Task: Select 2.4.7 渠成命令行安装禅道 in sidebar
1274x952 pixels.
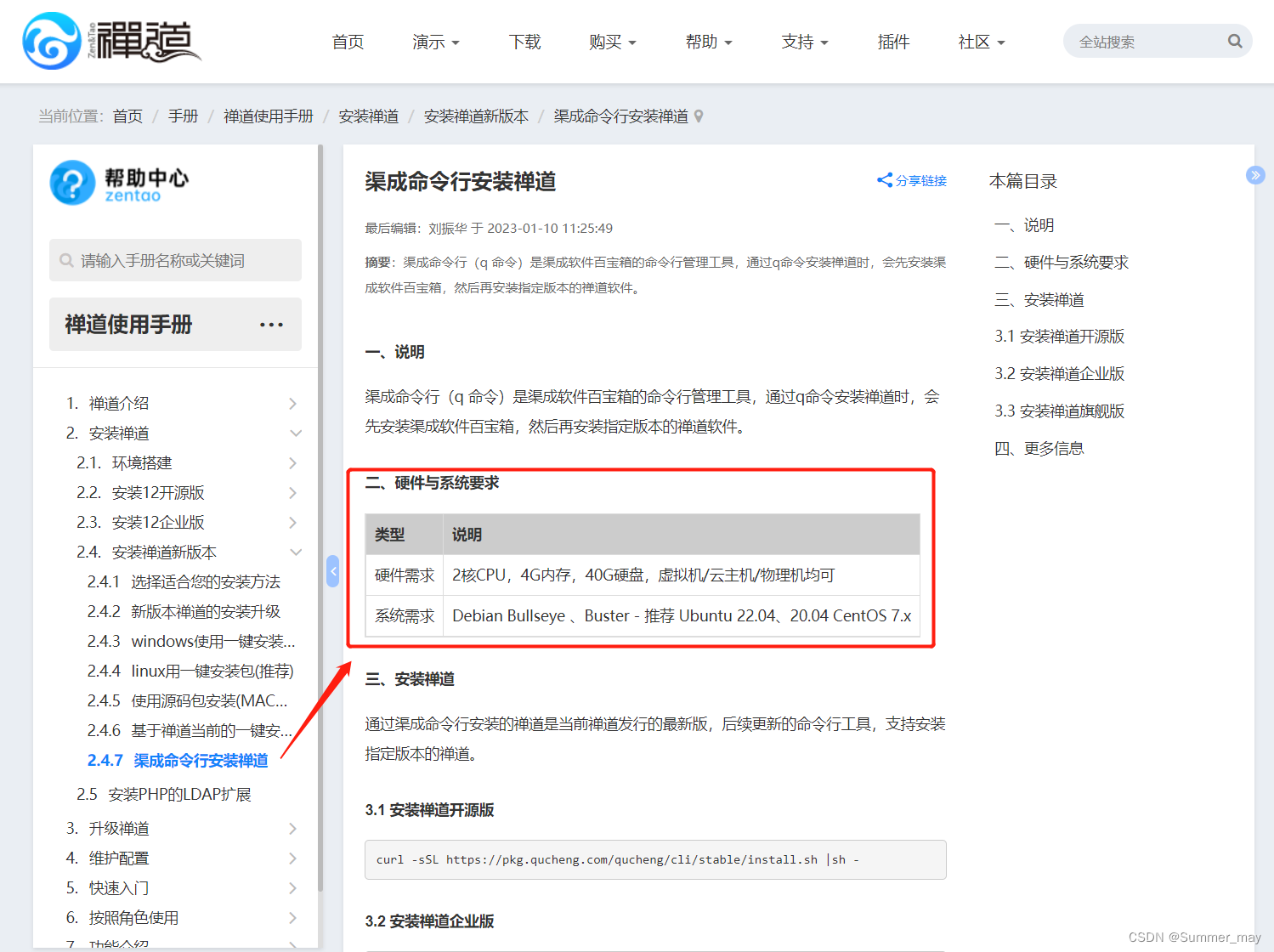Action: [x=178, y=761]
